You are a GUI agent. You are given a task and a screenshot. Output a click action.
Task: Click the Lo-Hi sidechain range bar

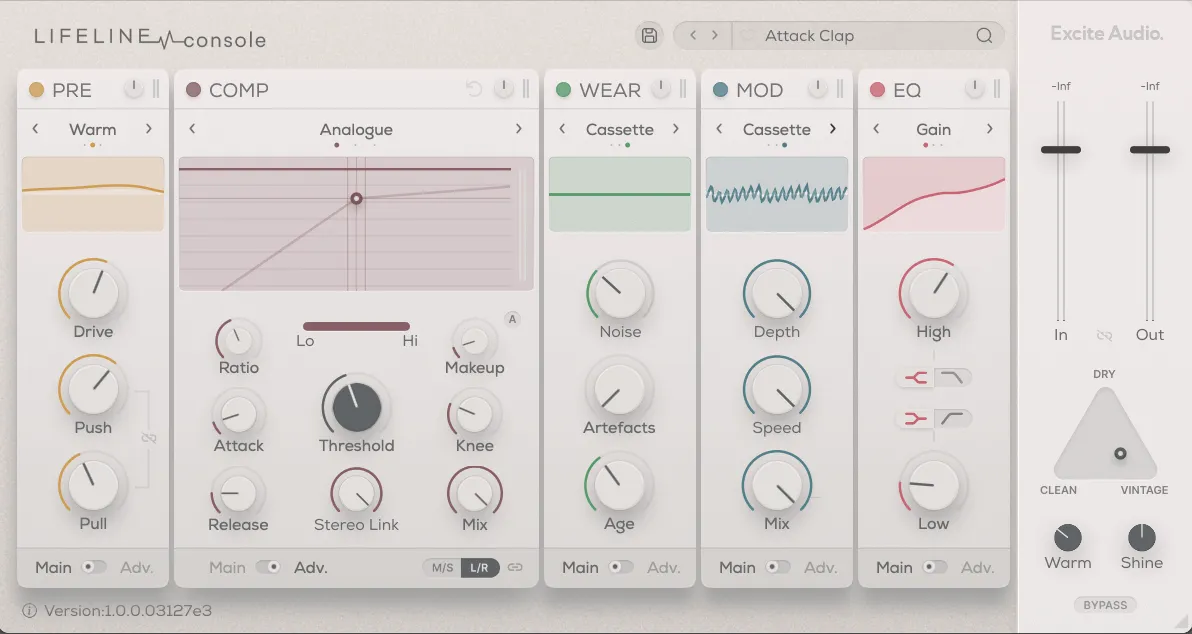tap(357, 326)
